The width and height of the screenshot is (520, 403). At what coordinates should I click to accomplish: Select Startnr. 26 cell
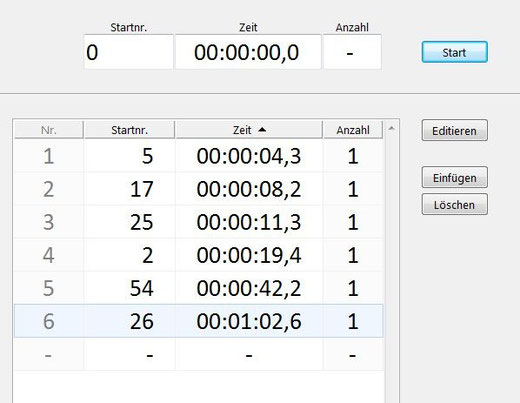(129, 321)
